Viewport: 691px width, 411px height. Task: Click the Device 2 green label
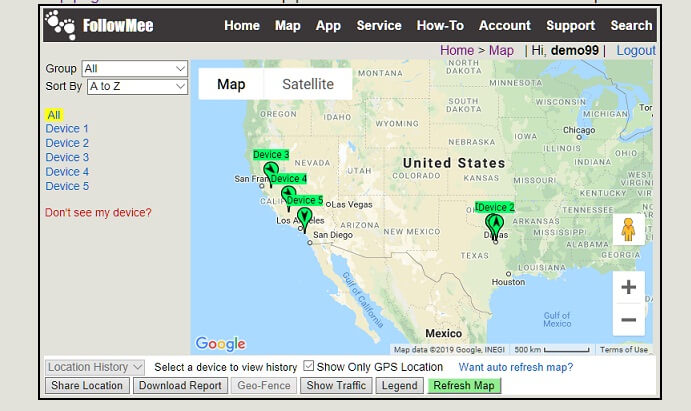495,207
